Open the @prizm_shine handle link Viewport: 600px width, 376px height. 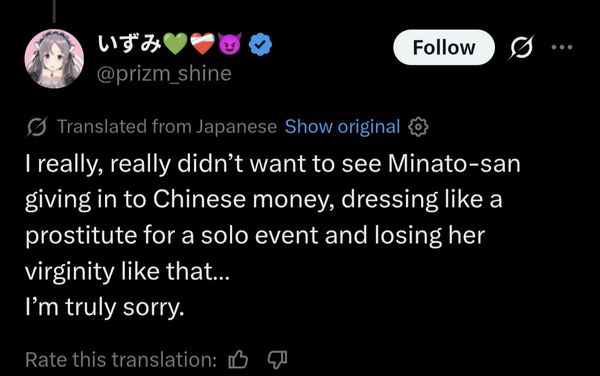point(164,73)
